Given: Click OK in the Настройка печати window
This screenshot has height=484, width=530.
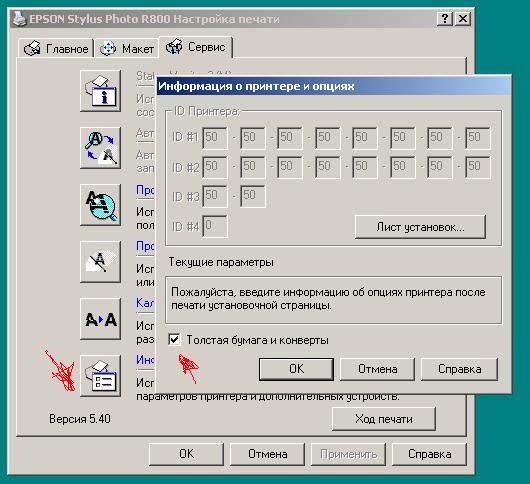Looking at the screenshot, I should [x=186, y=454].
